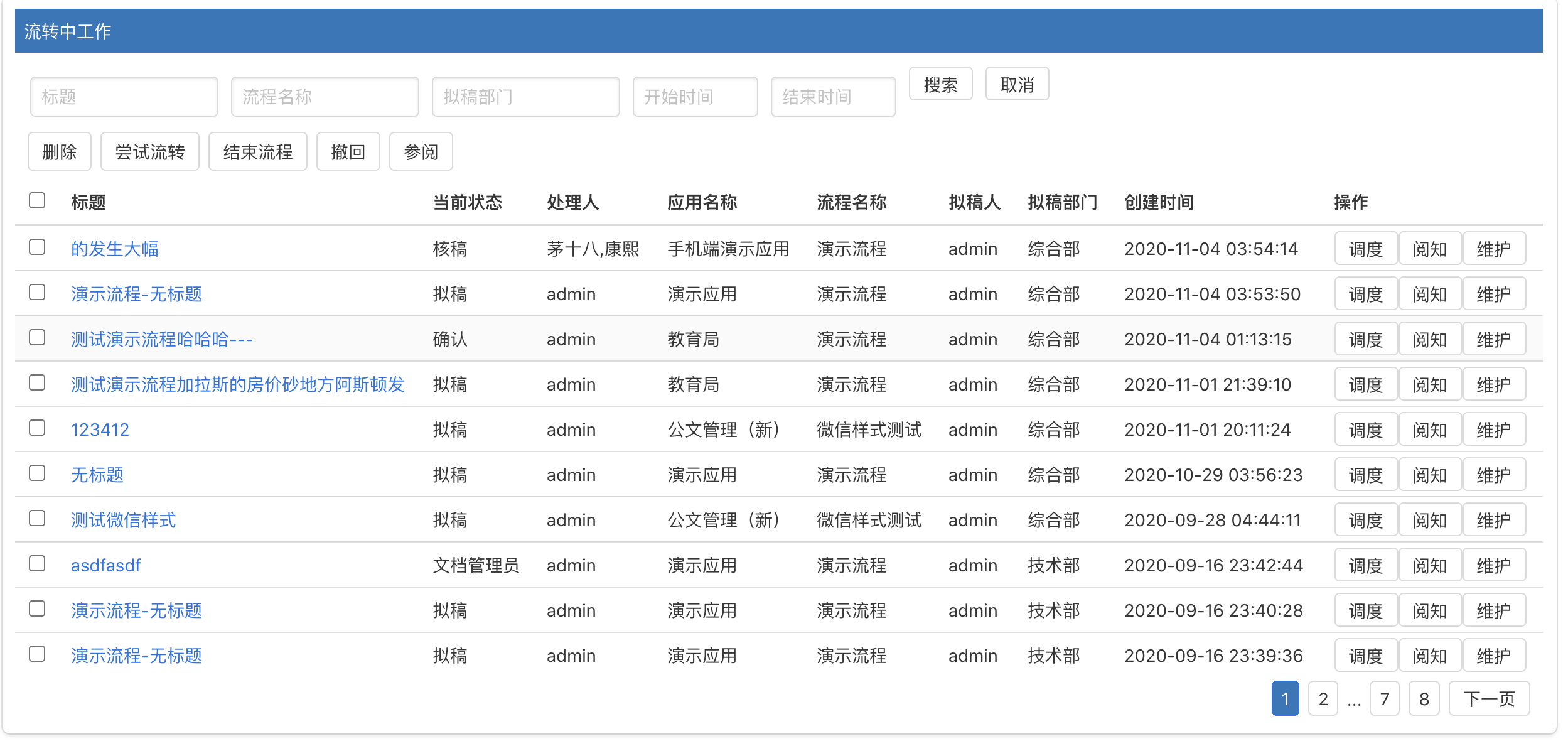1568x746 pixels.
Task: Click 阅知 for the 123412 row
Action: point(1431,430)
